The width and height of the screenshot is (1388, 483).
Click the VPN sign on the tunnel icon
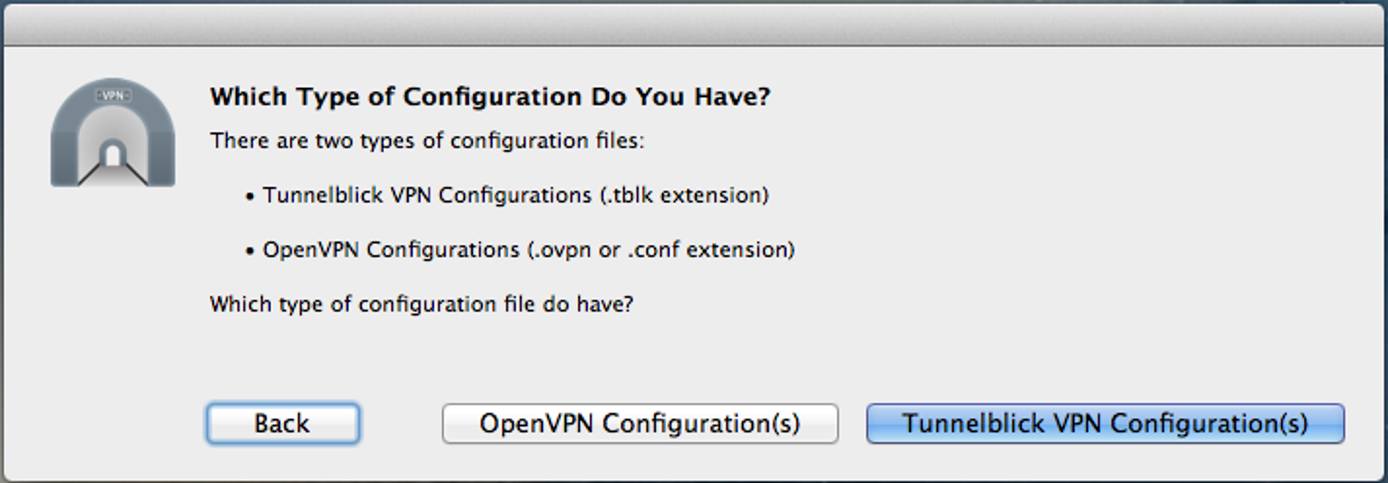pos(113,96)
